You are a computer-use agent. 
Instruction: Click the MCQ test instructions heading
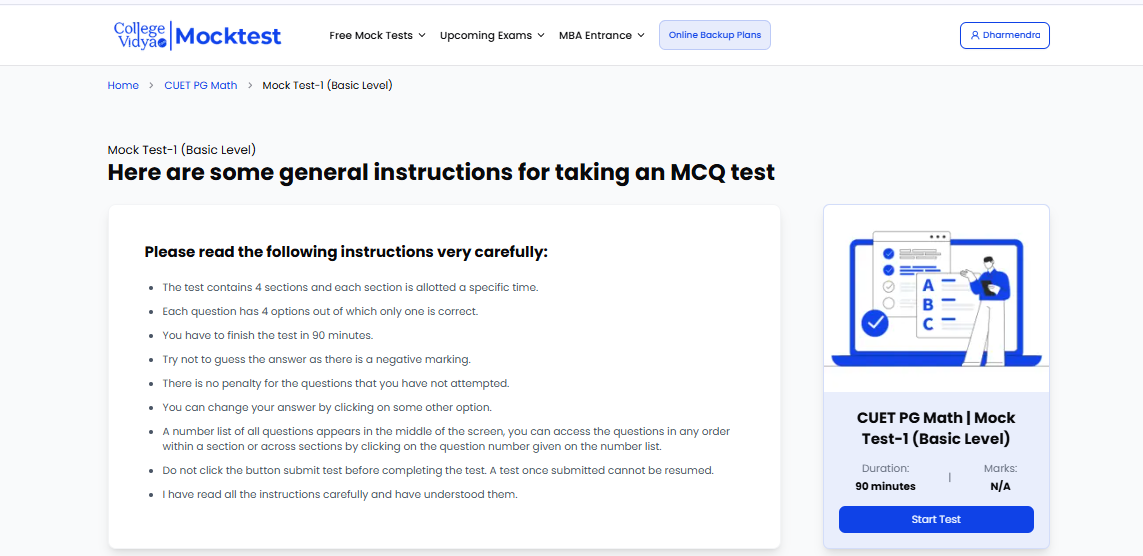441,172
